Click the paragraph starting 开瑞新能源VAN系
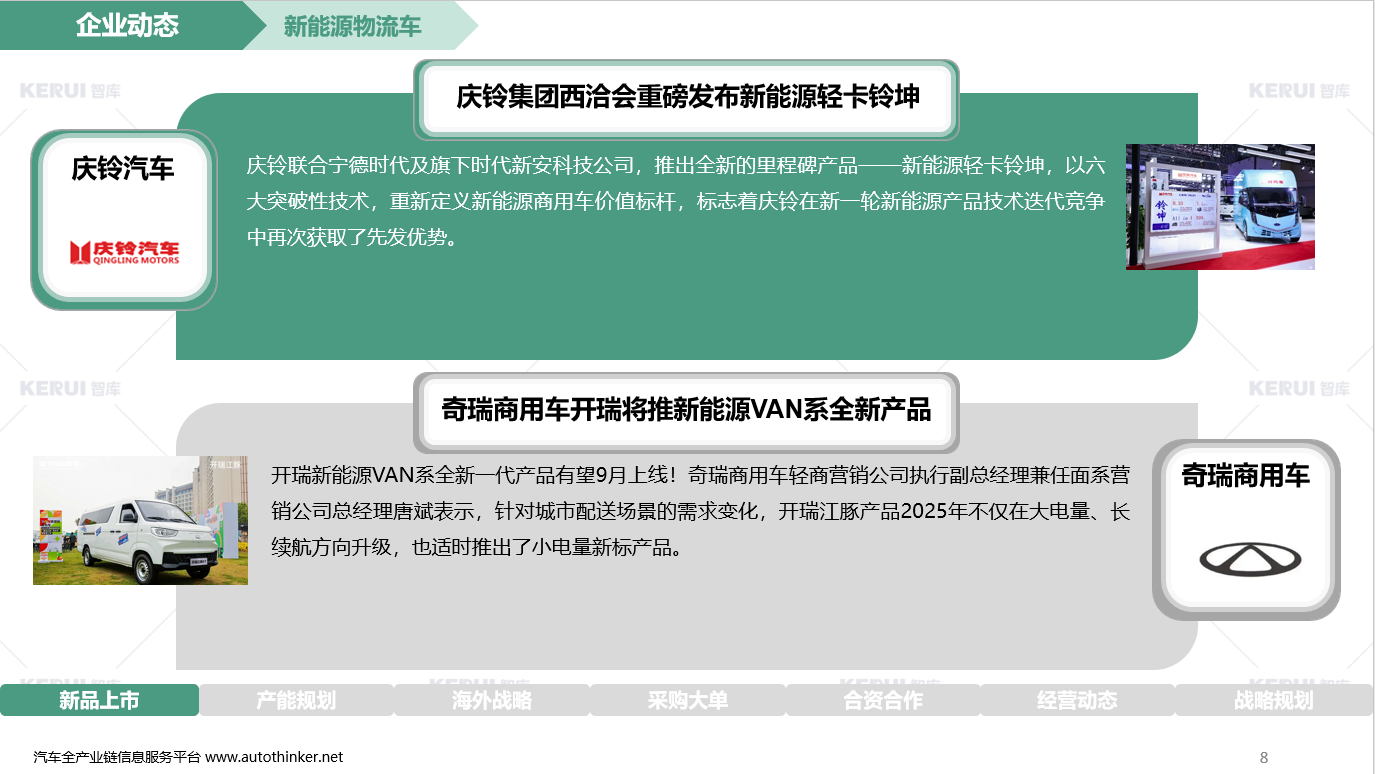 tap(701, 511)
